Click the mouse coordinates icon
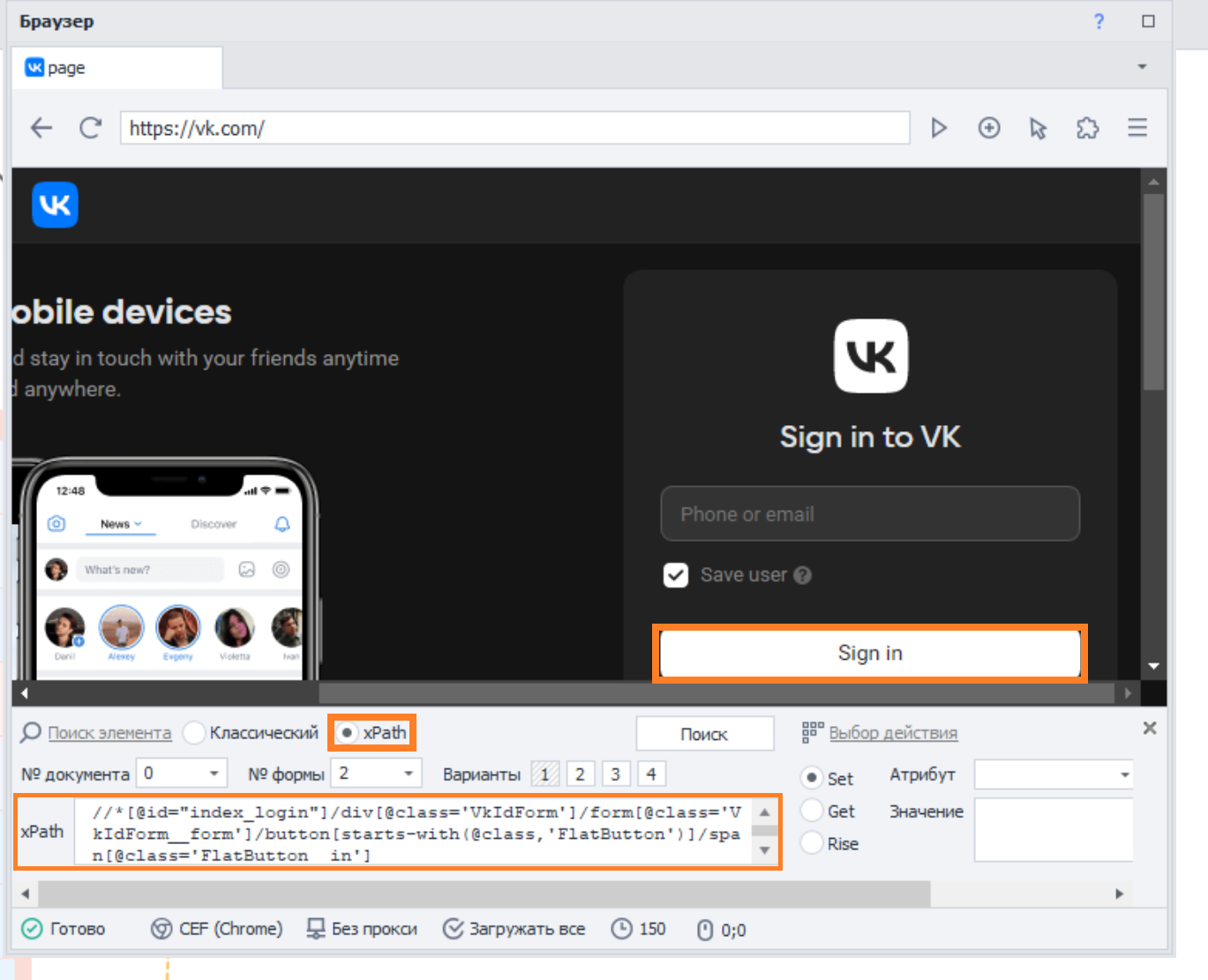The image size is (1208, 980). point(705,930)
